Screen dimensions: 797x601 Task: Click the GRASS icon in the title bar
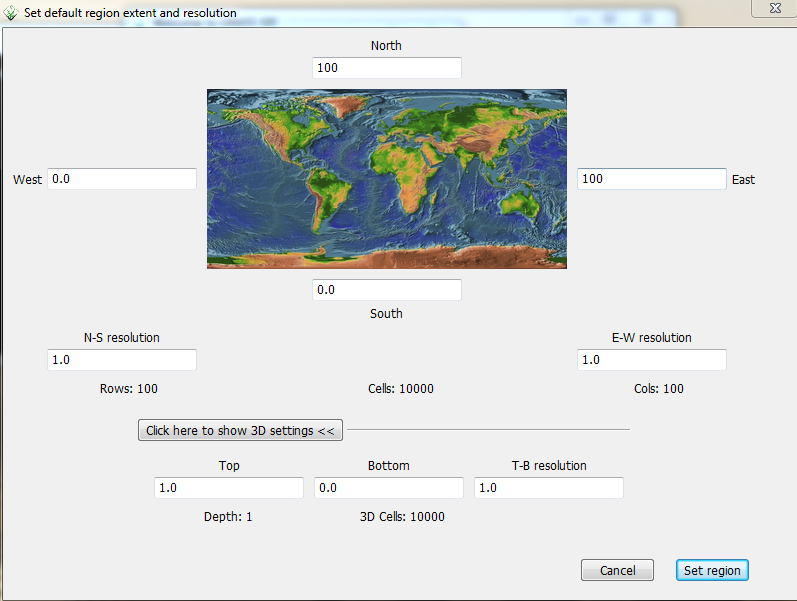[x=11, y=13]
